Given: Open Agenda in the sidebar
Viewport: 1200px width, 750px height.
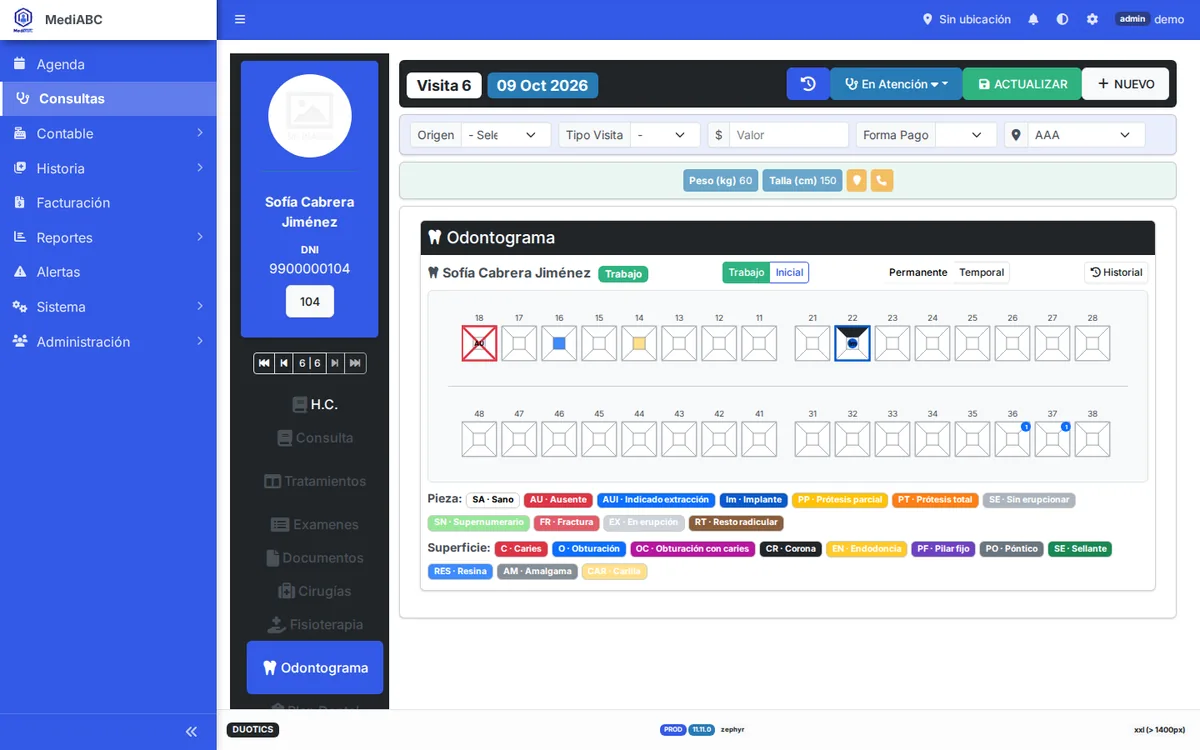Looking at the screenshot, I should point(108,64).
